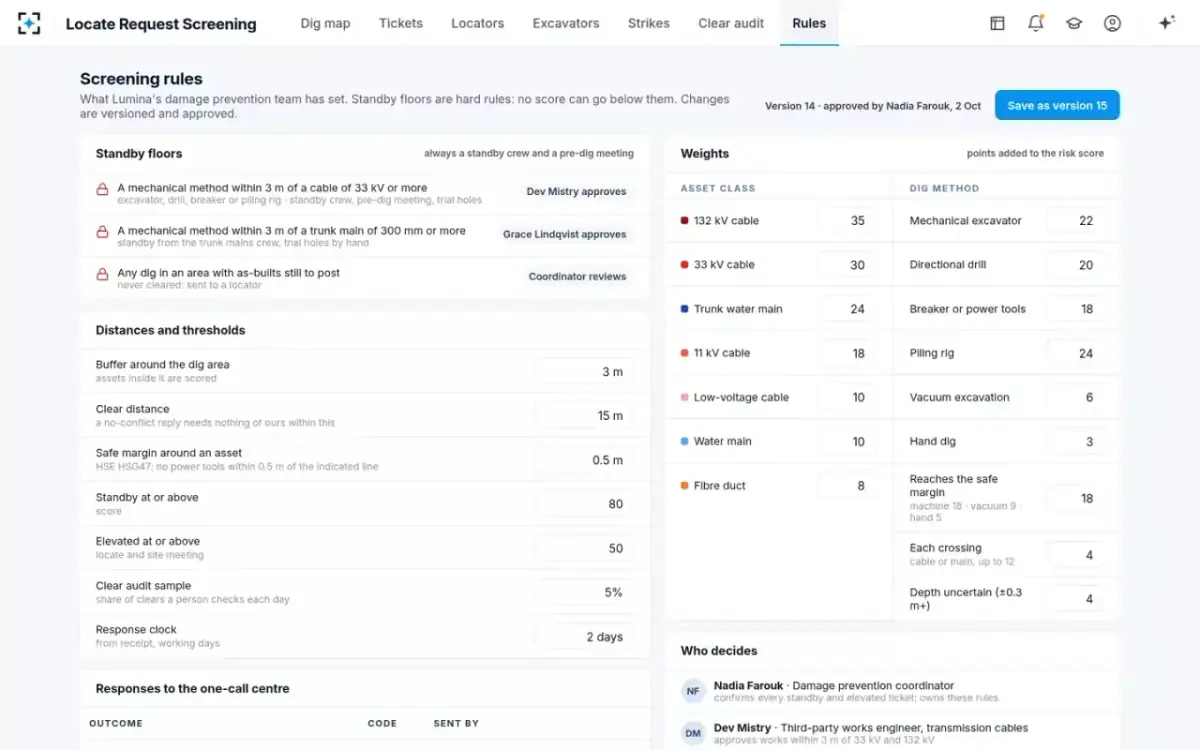Switch to the Dig map tab
The height and width of the screenshot is (750, 1200).
point(325,23)
